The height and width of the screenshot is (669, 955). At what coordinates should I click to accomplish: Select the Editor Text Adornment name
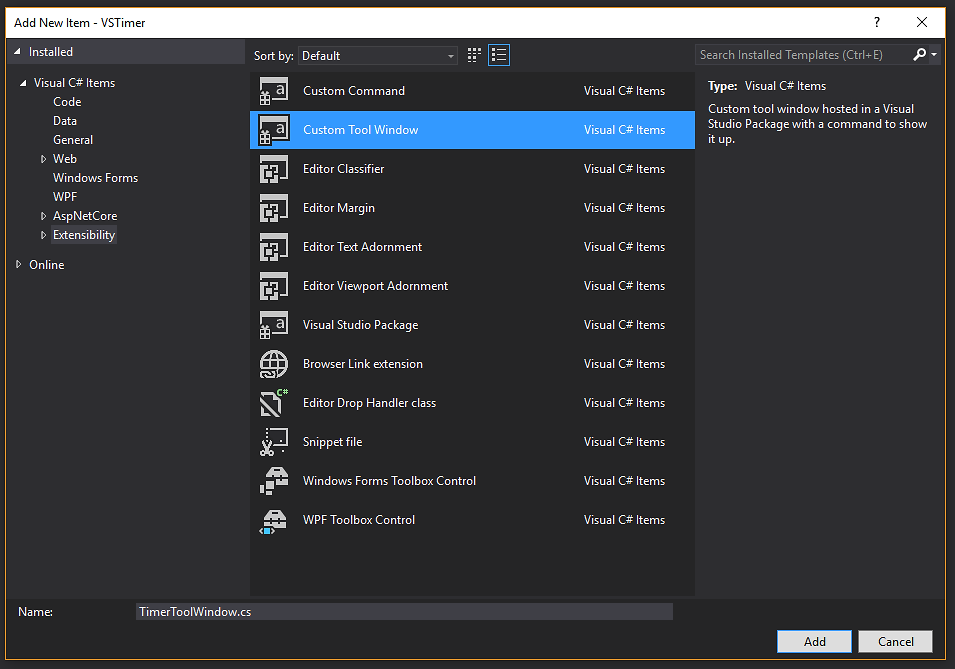pos(362,247)
